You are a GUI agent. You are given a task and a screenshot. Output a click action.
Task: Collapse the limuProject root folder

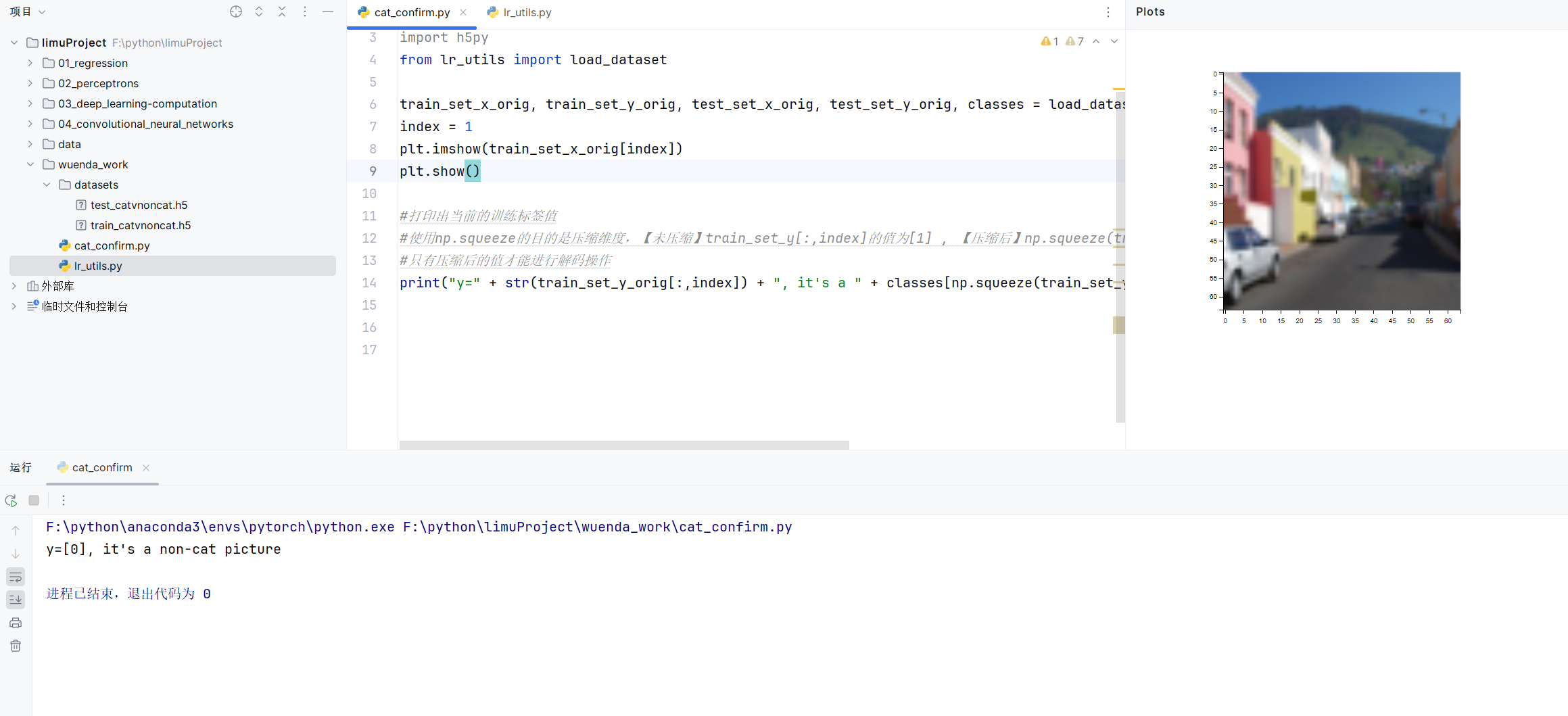[14, 43]
